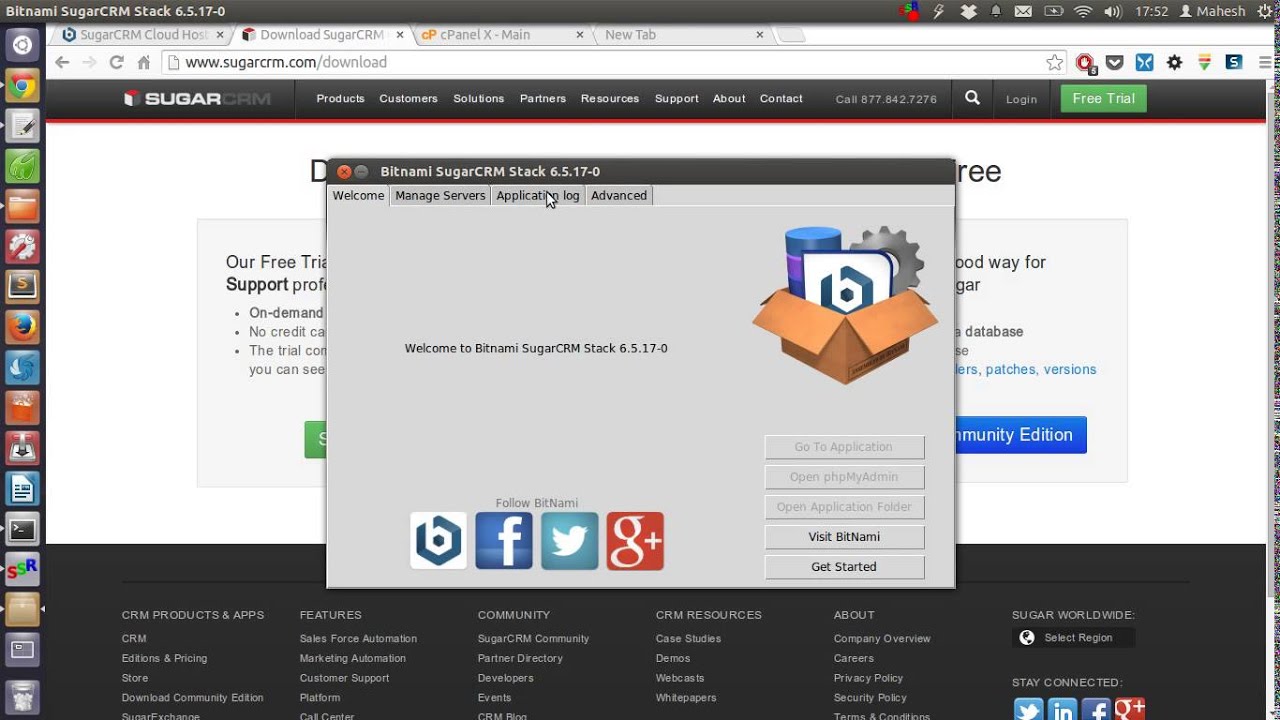Switch to SugarCRM Cloud Host browser tab

[143, 34]
